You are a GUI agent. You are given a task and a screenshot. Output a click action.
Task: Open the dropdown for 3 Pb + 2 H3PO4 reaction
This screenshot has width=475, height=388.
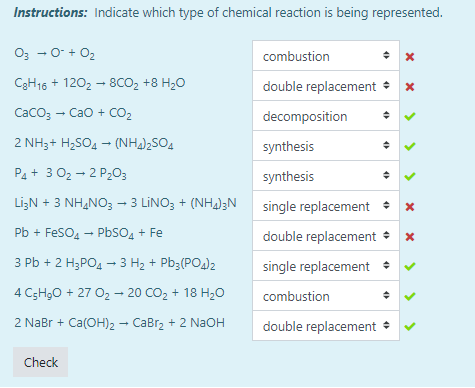click(x=326, y=266)
